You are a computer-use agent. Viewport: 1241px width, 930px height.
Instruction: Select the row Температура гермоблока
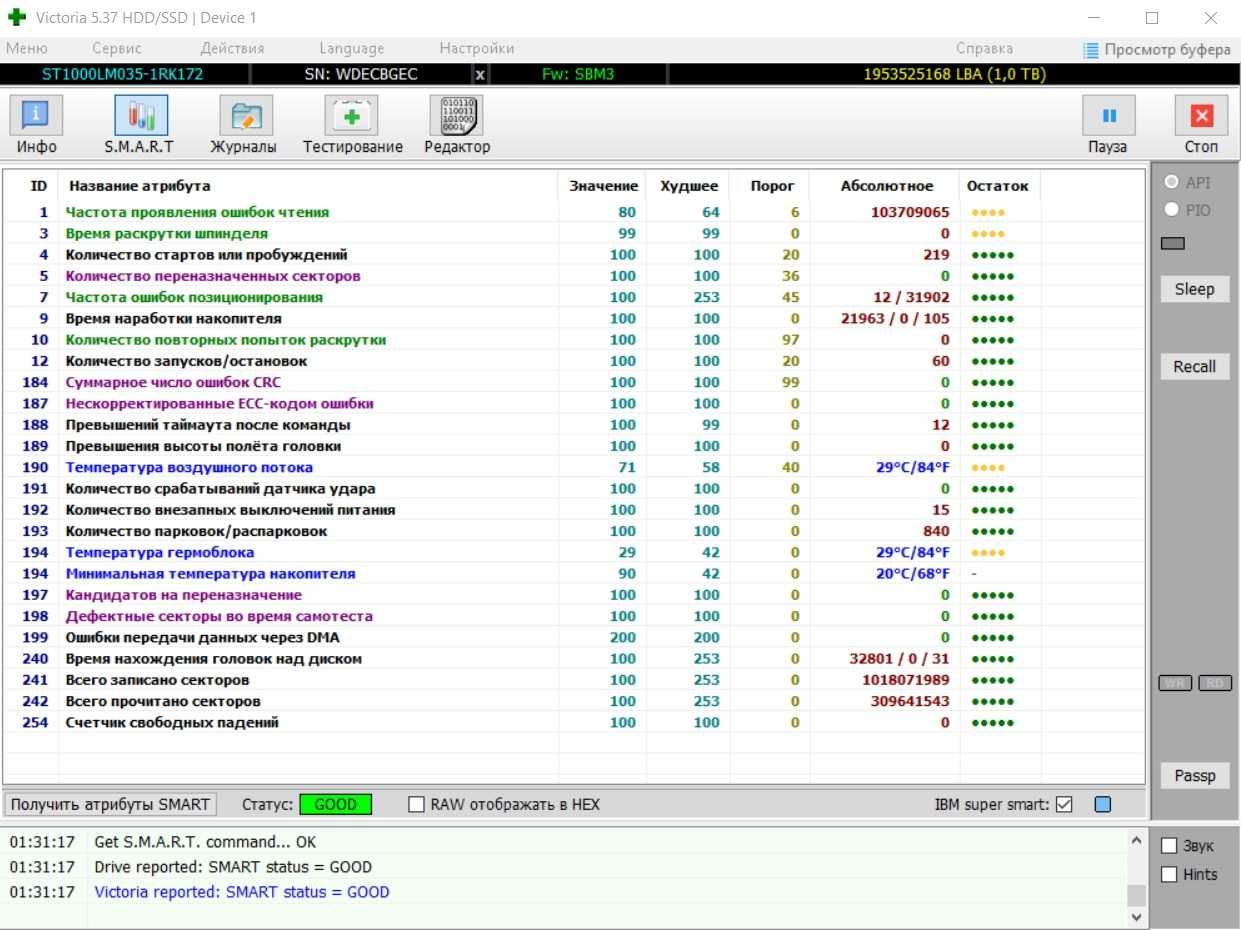(573, 552)
